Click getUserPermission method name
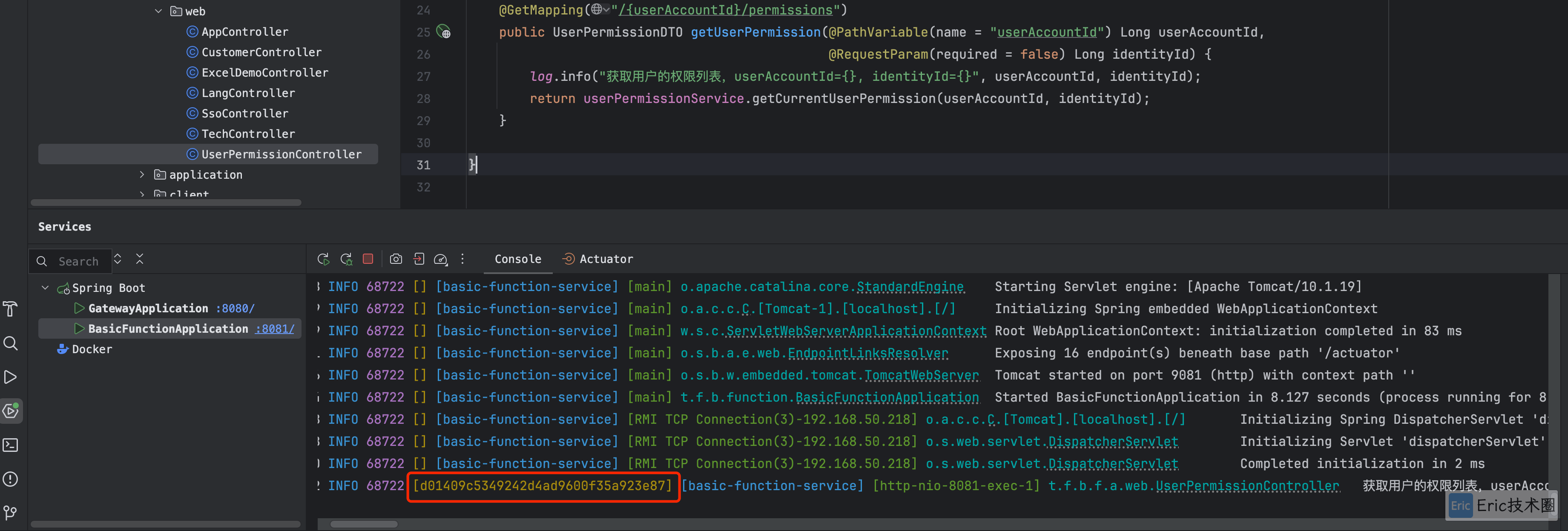This screenshot has height=531, width=1568. 755,32
